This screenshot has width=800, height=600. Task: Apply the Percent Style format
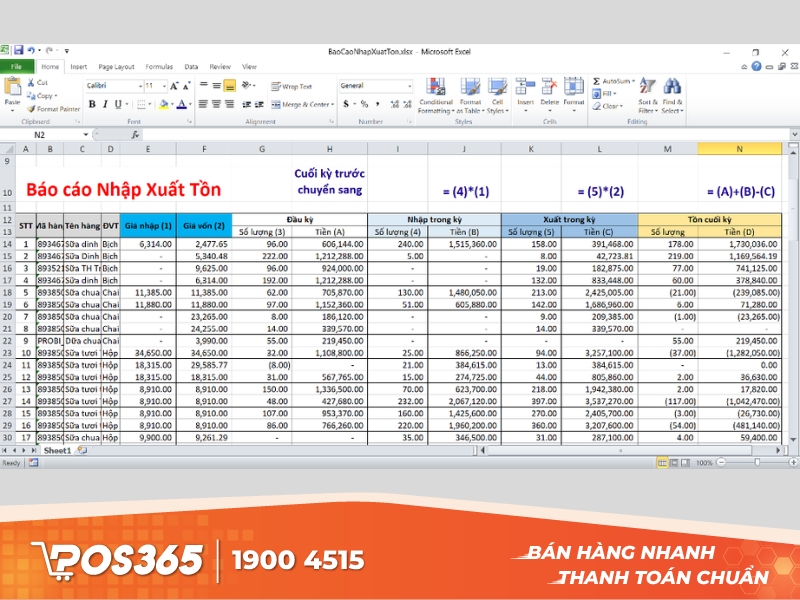coord(364,104)
